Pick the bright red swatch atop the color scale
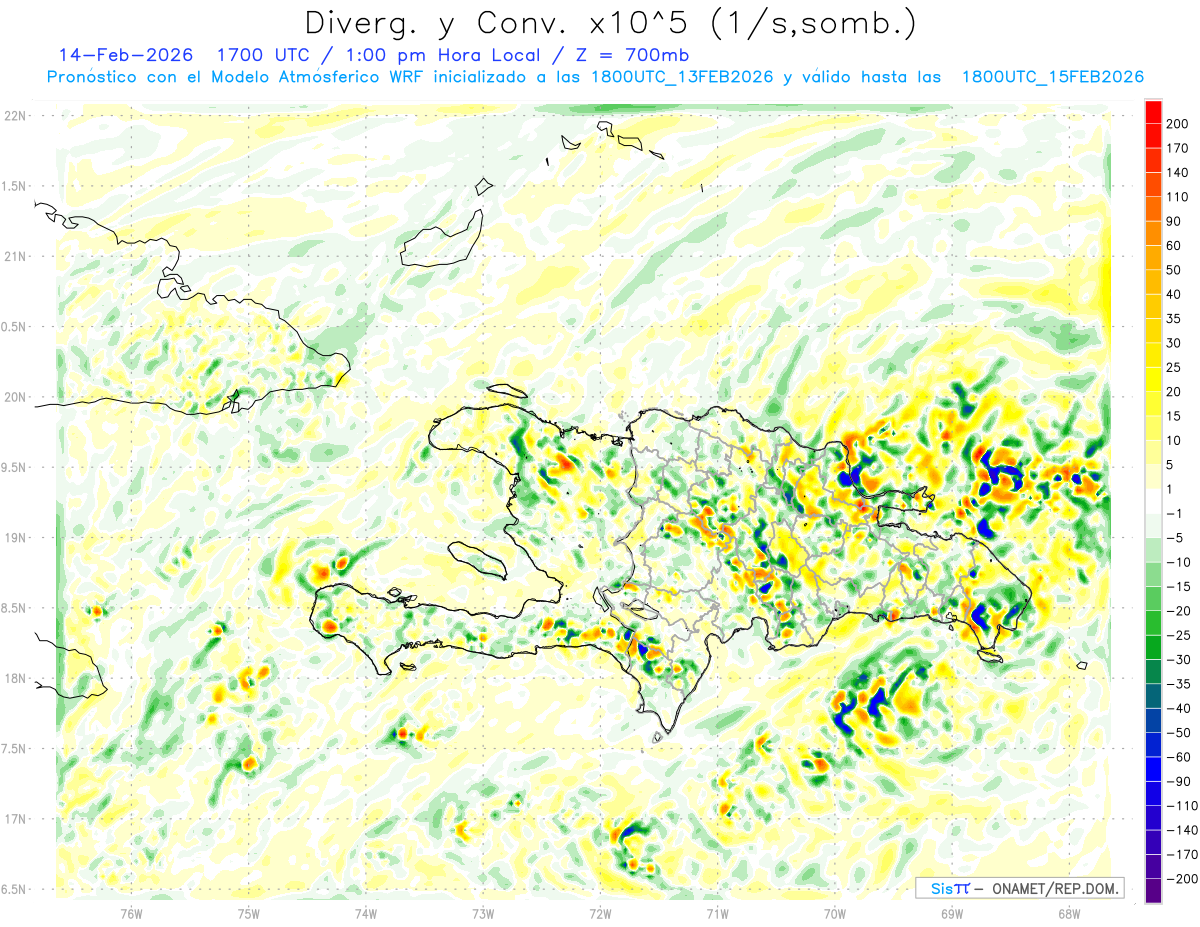Screen dimensions: 1200x927 point(1154,112)
